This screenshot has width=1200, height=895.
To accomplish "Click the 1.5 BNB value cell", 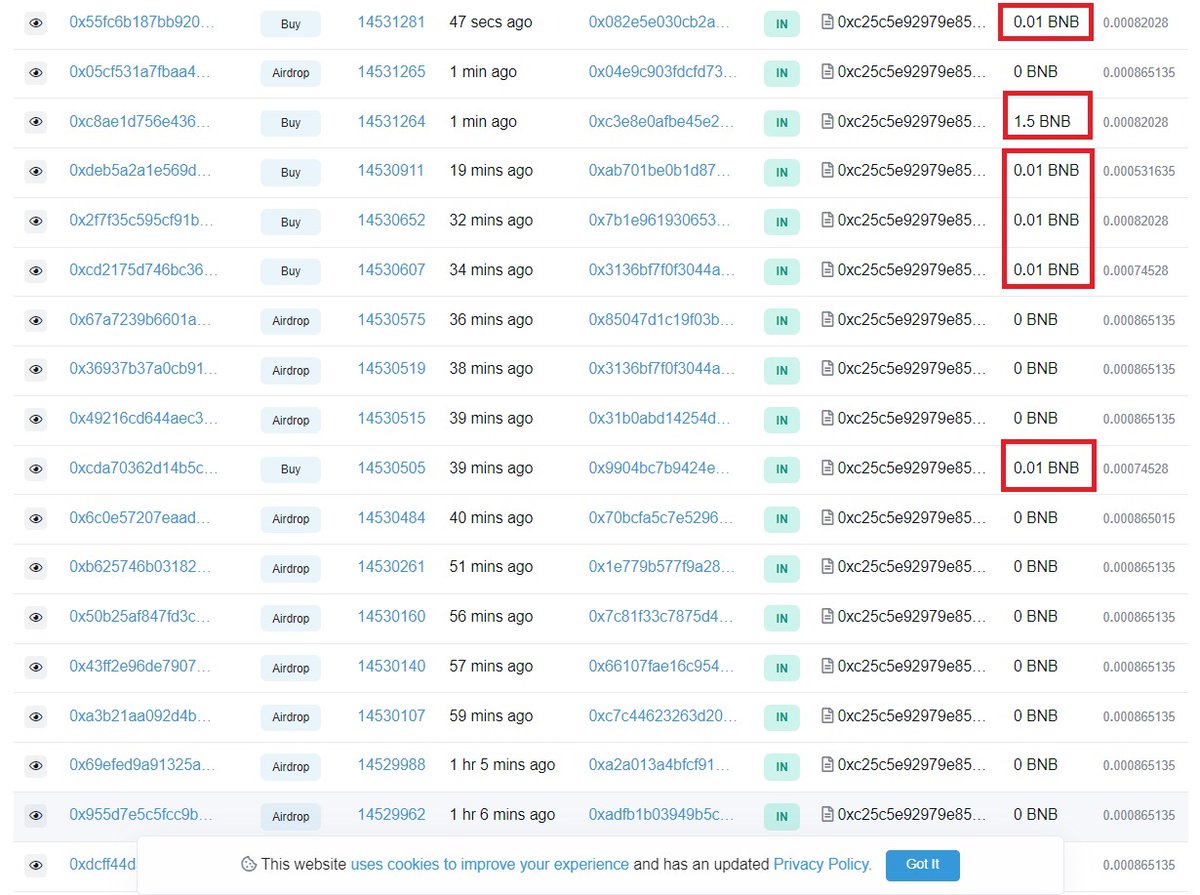I will (x=1042, y=121).
